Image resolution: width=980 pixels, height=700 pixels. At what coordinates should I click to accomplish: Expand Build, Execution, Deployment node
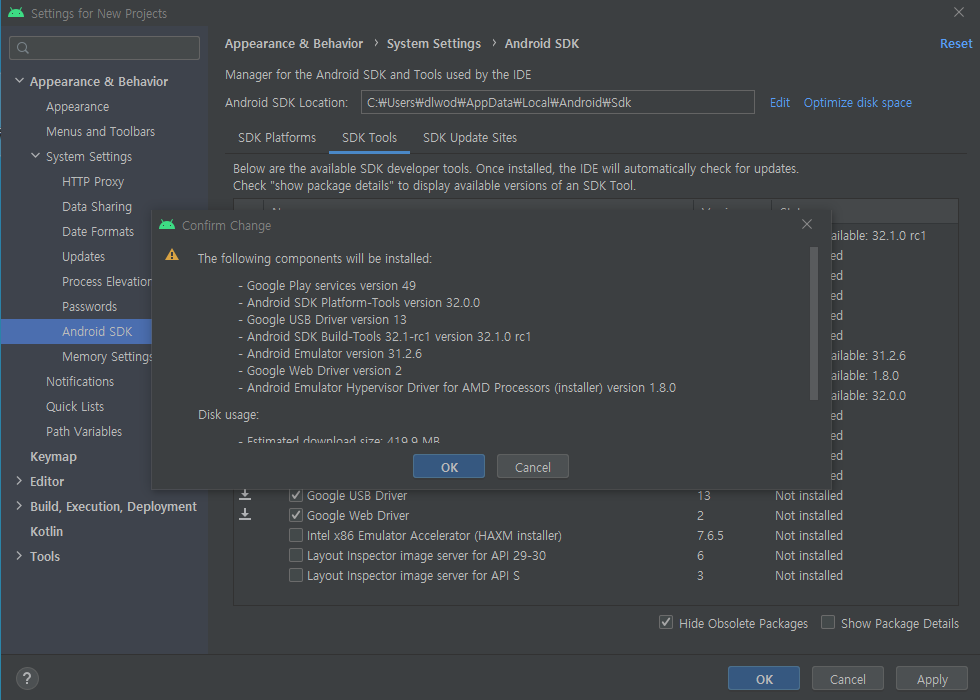click(19, 506)
